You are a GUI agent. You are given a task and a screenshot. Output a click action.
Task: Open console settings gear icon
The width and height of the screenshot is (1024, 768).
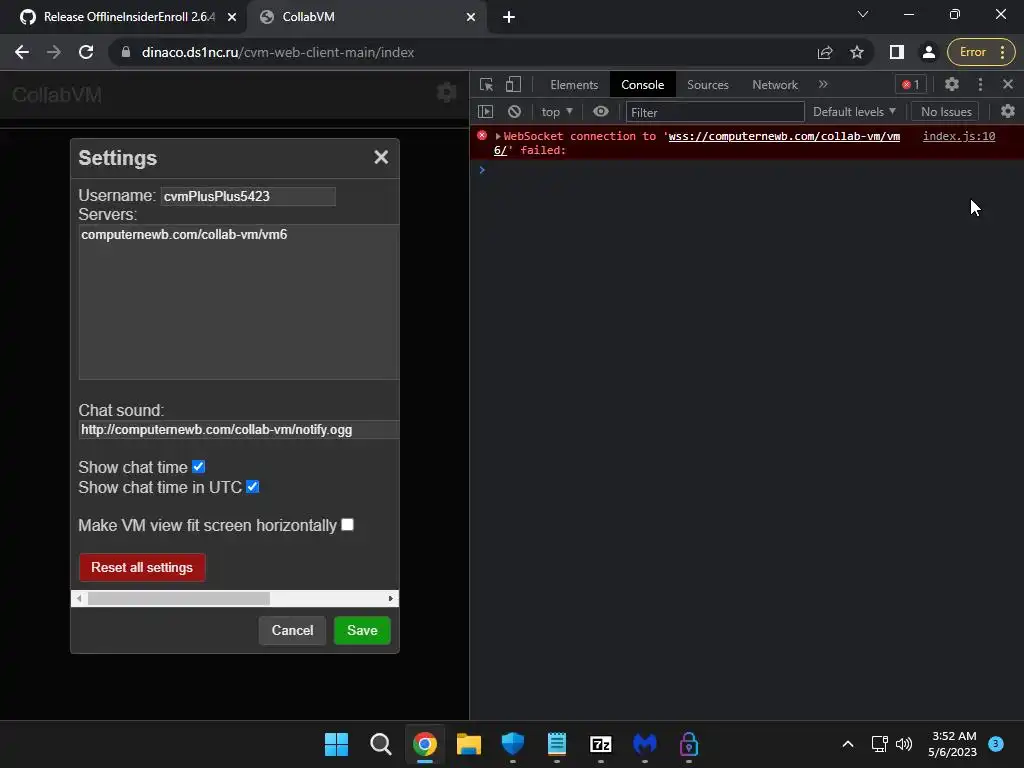coord(1008,112)
